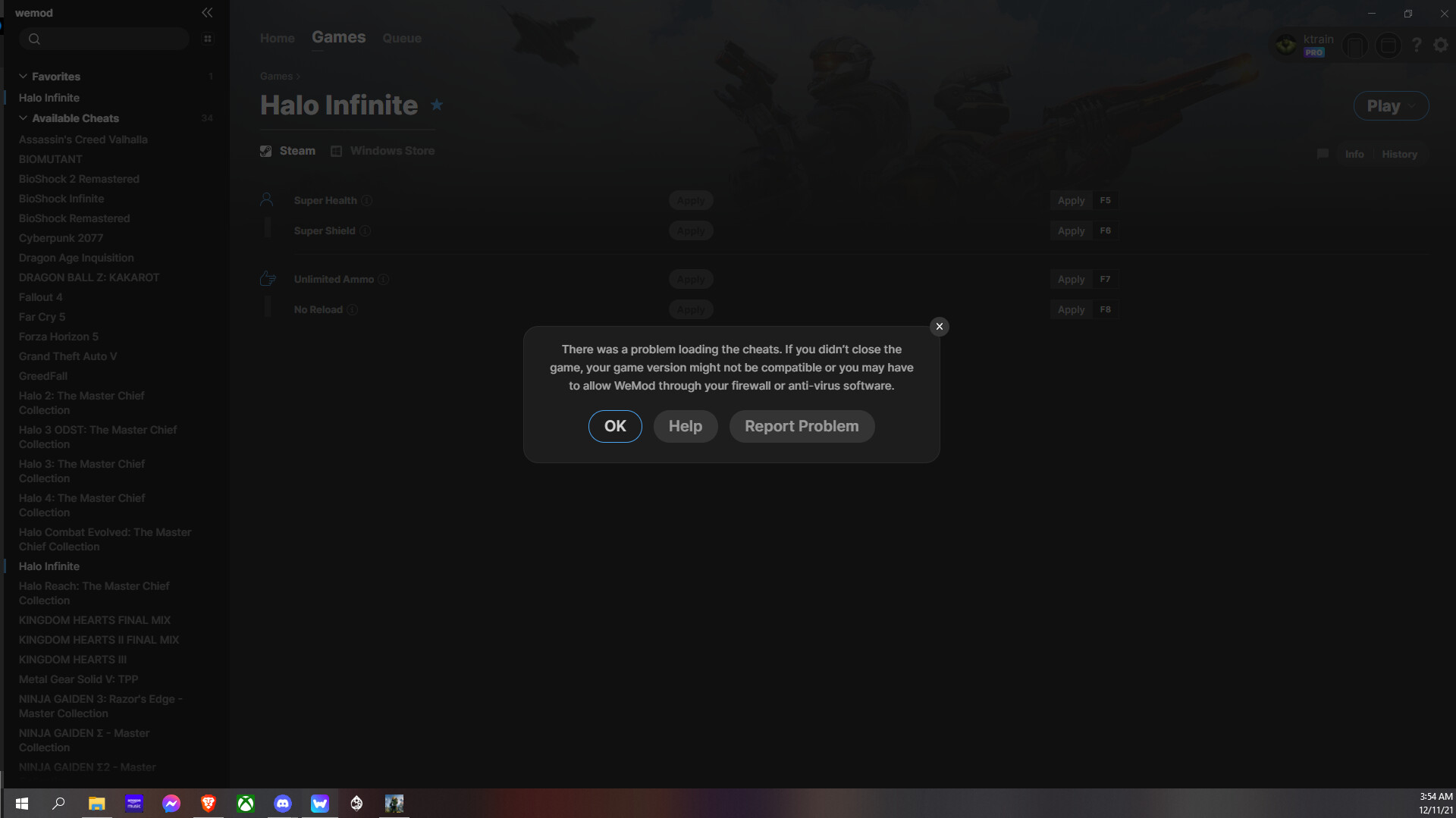Click the game search input field
The height and width of the screenshot is (818, 1456).
click(x=104, y=38)
